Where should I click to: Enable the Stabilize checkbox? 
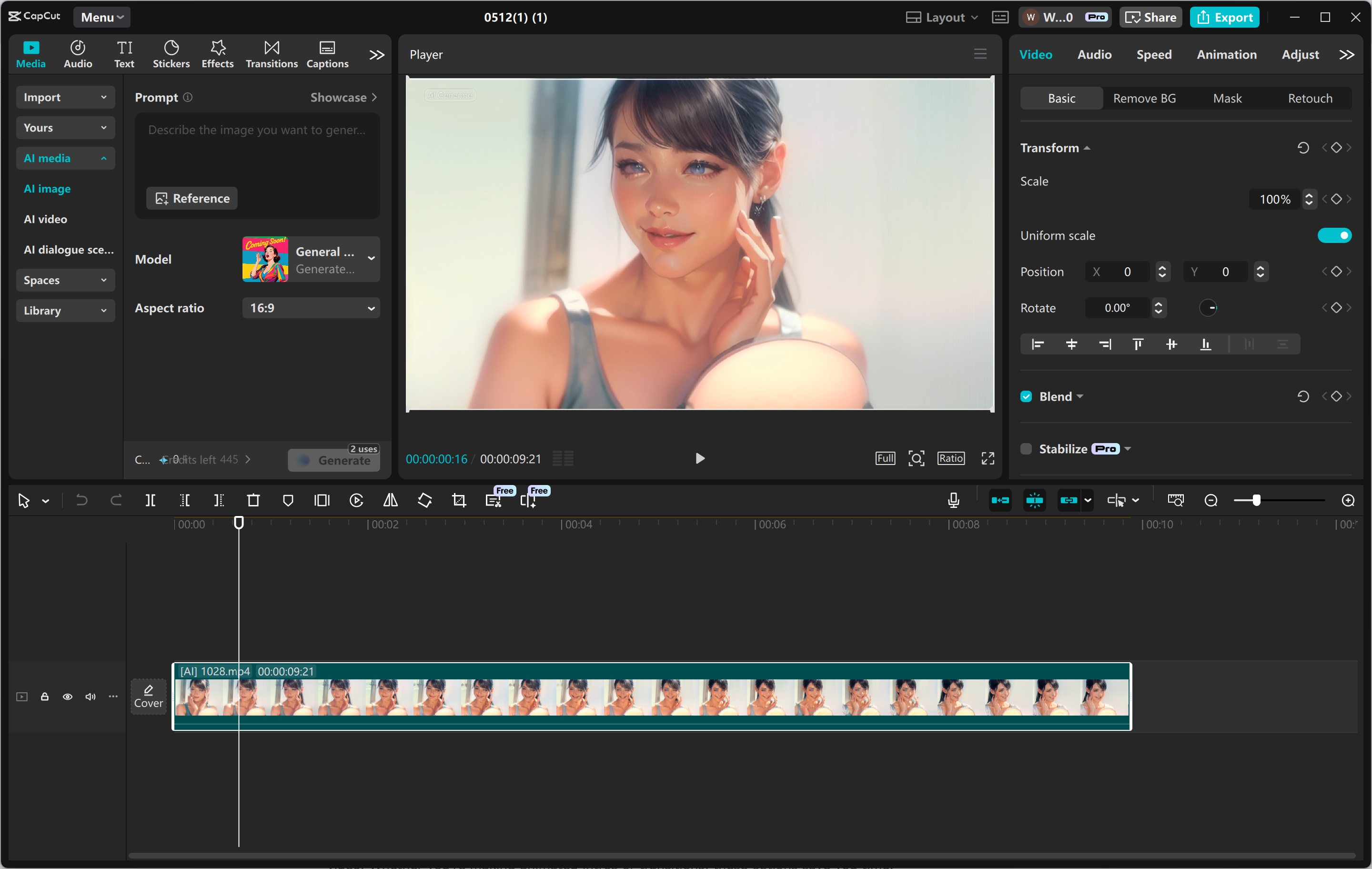point(1026,448)
